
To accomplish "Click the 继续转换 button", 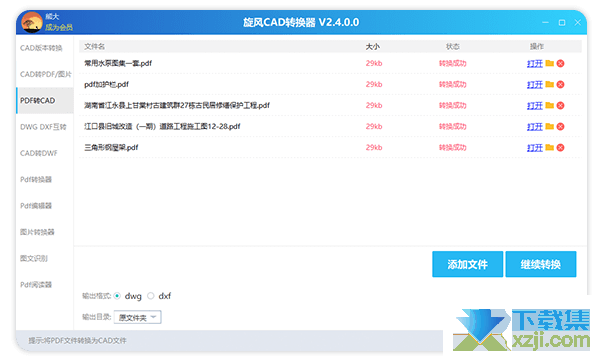I will point(541,264).
